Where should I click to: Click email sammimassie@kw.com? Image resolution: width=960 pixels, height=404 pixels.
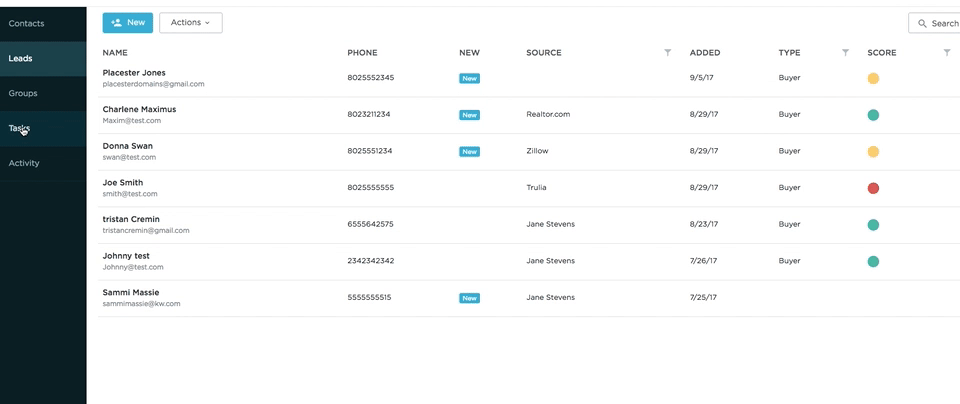[x=141, y=304]
